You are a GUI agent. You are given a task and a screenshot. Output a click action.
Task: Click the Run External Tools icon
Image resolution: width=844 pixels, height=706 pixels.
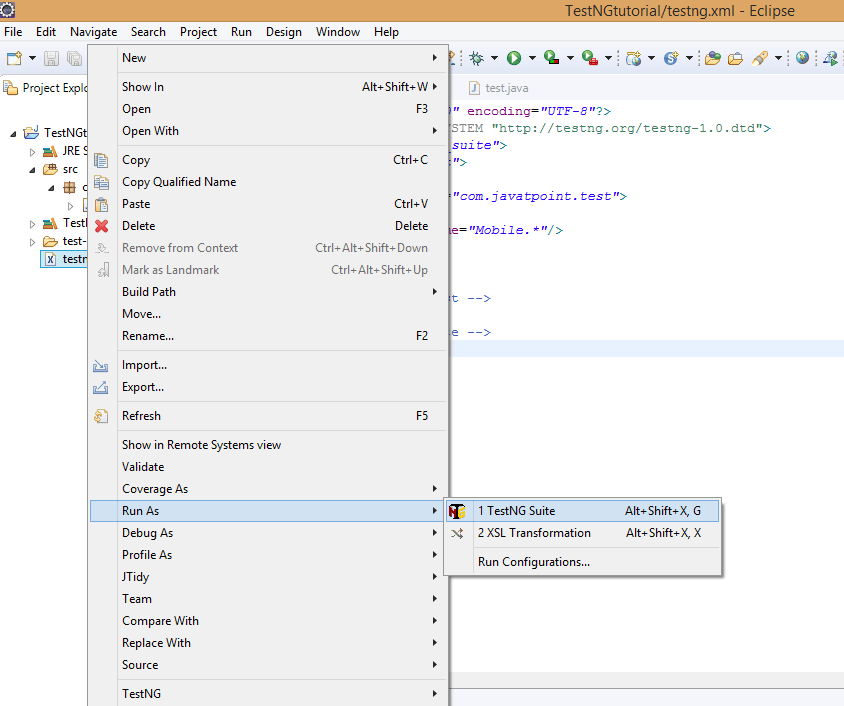point(590,58)
